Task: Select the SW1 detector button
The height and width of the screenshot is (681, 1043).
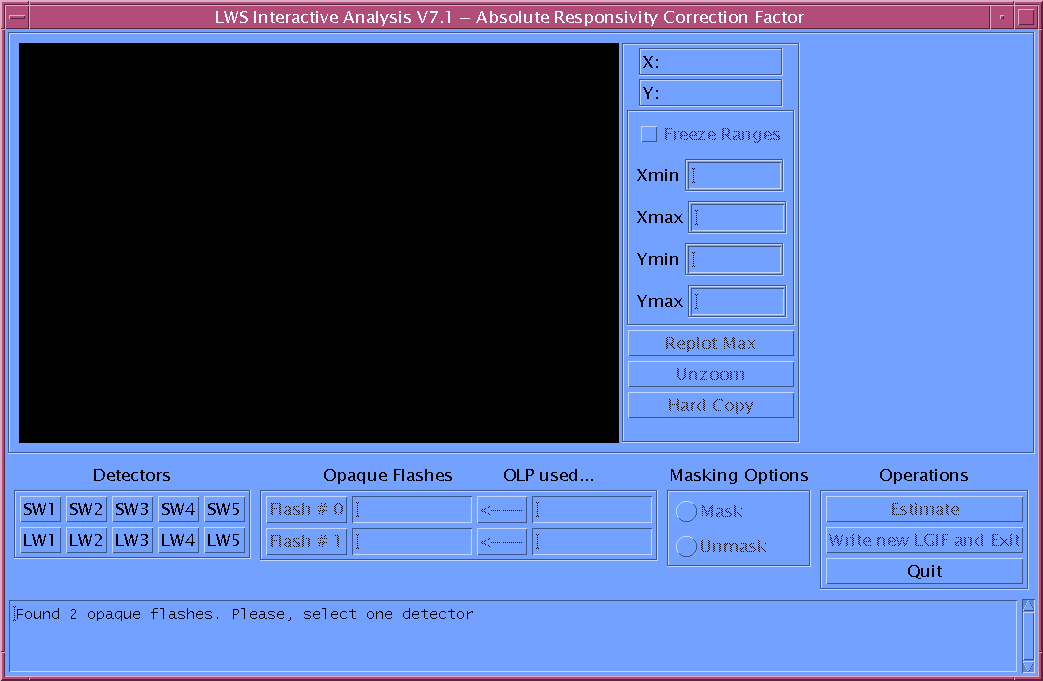Action: pyautogui.click(x=40, y=509)
